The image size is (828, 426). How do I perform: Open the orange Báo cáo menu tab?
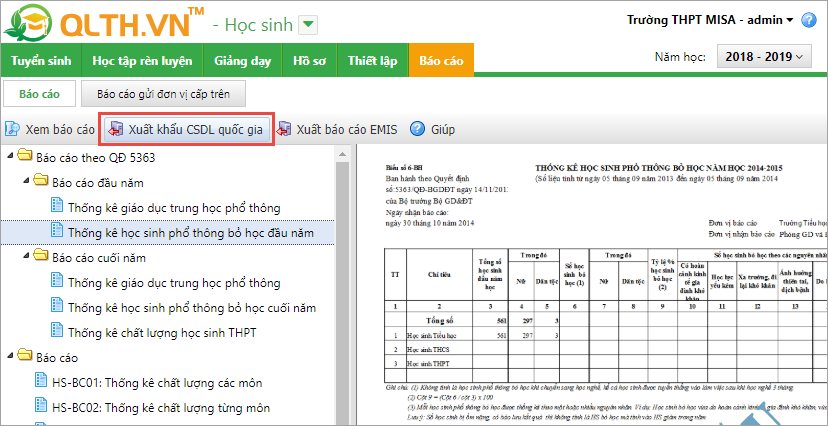[x=441, y=61]
